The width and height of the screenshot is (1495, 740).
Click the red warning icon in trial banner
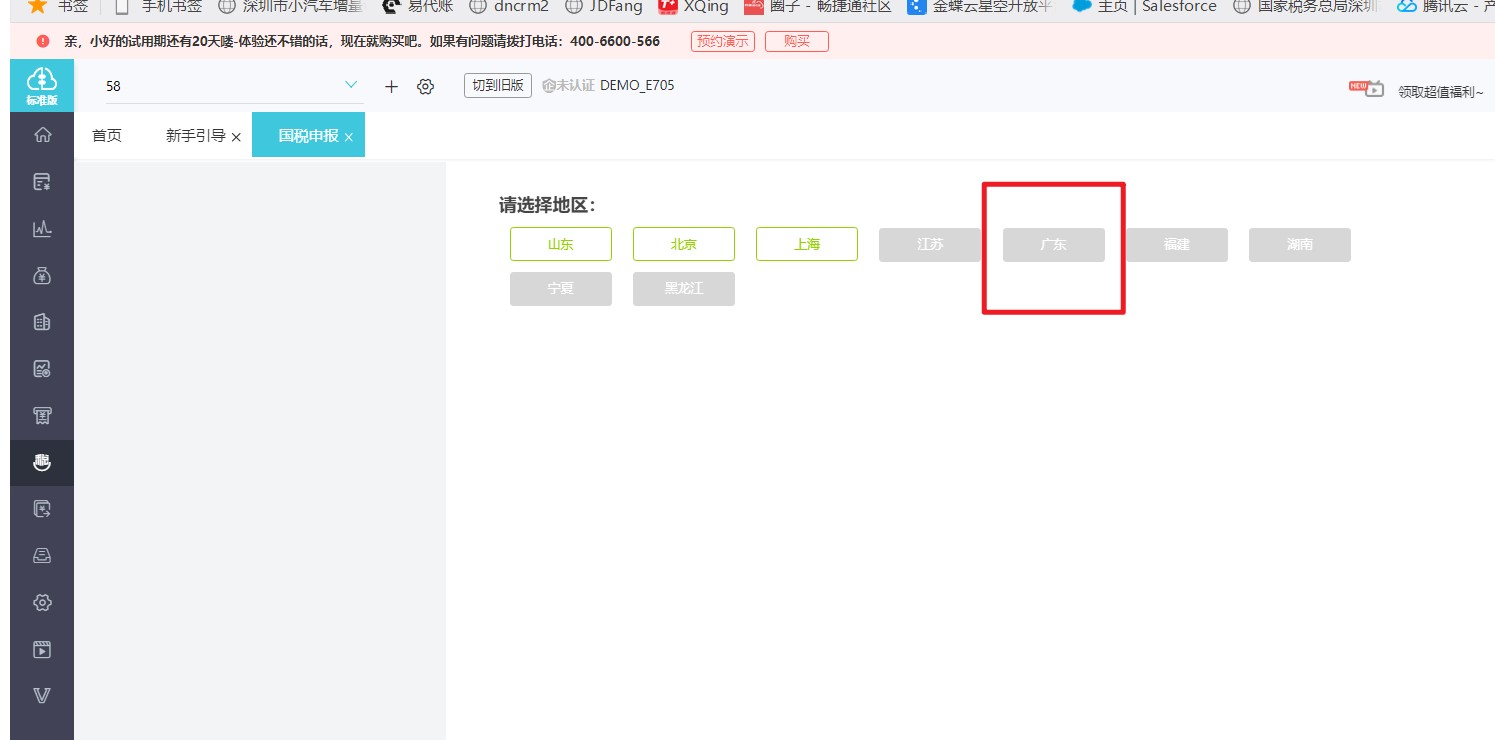pos(42,42)
